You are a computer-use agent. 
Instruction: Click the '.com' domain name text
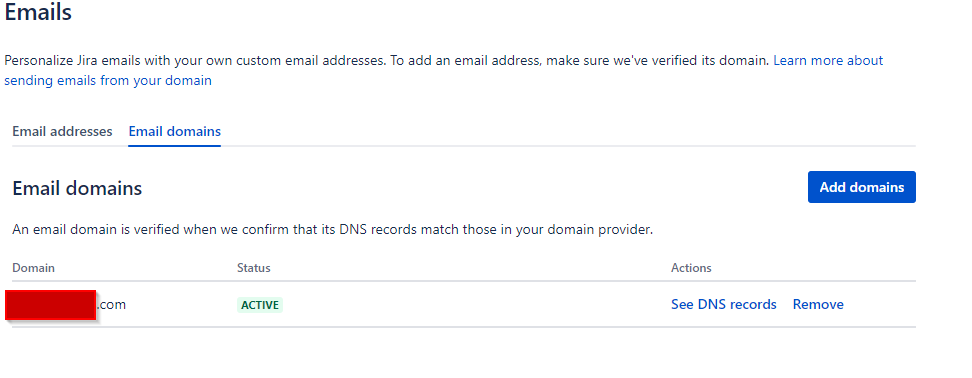click(x=111, y=304)
